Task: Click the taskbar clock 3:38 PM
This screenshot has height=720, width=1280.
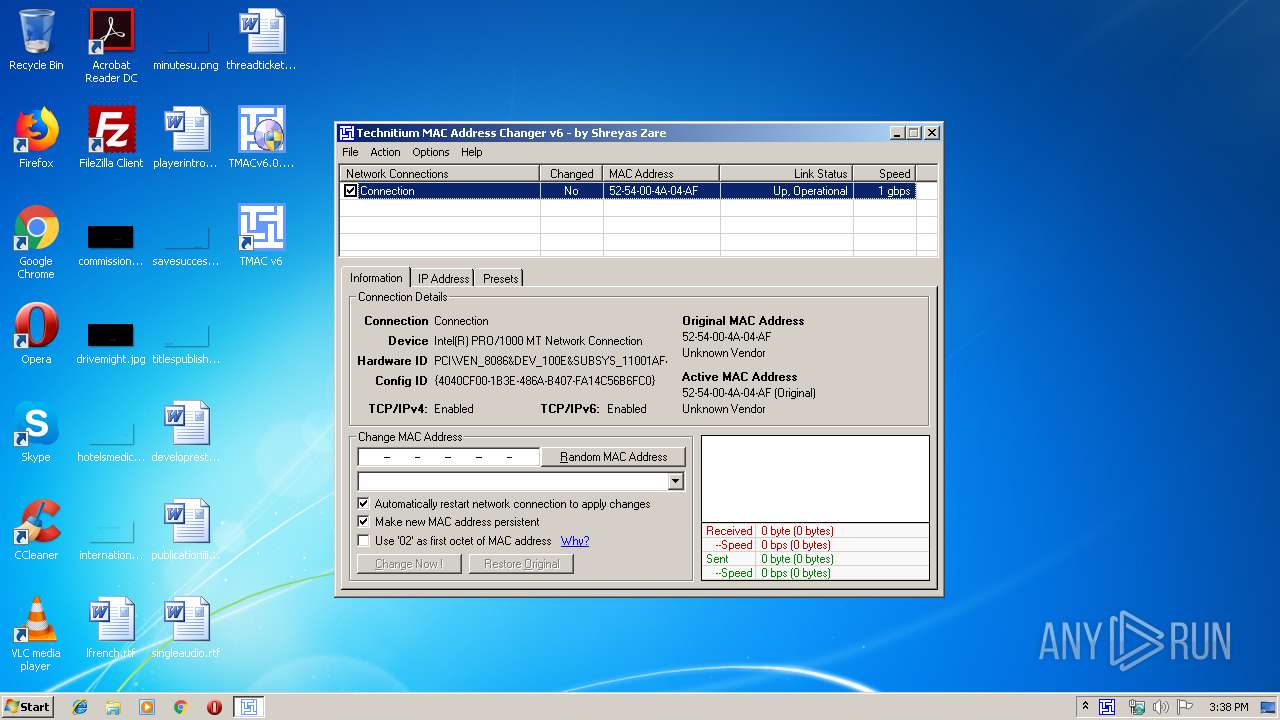Action: [1228, 707]
